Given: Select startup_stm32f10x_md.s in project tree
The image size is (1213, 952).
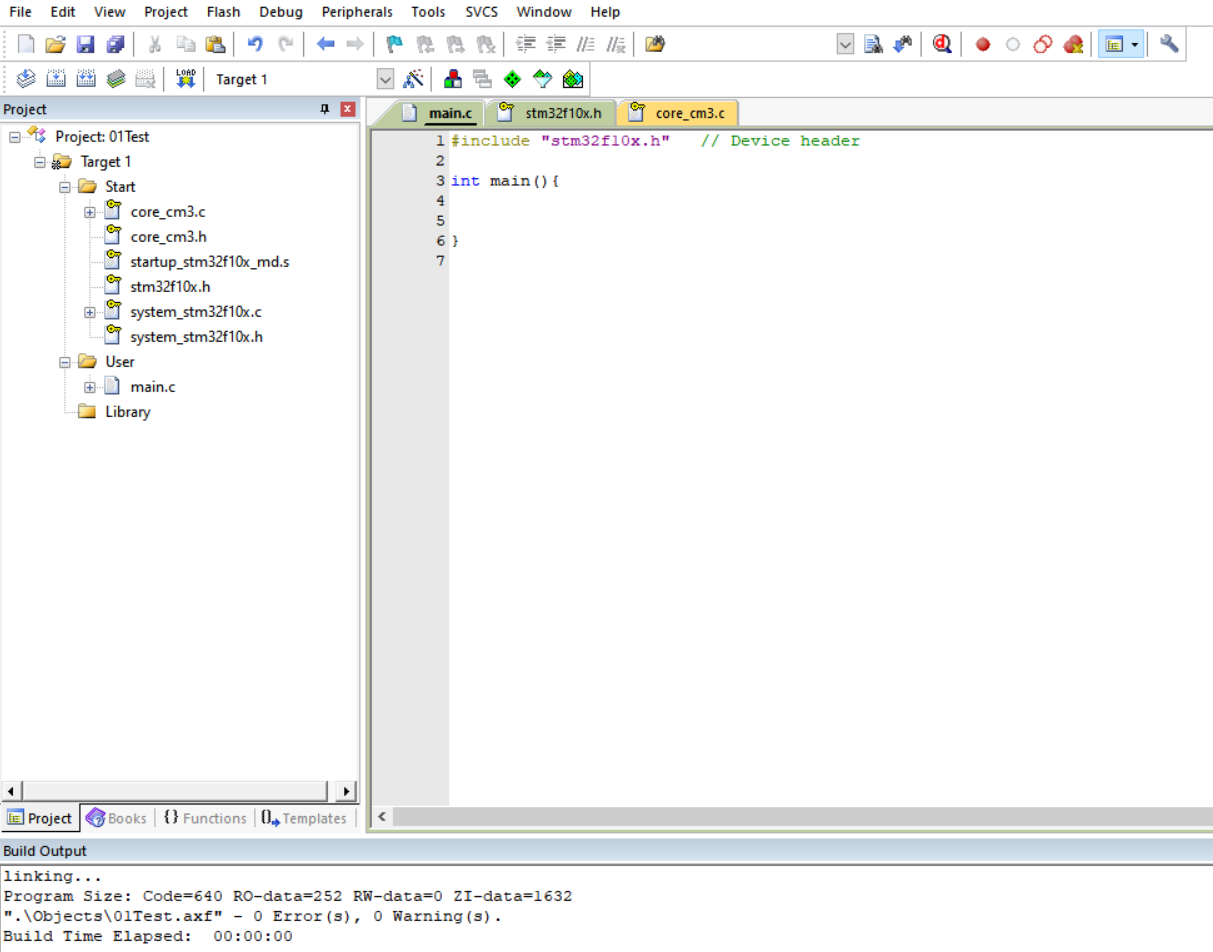Looking at the screenshot, I should tap(210, 261).
